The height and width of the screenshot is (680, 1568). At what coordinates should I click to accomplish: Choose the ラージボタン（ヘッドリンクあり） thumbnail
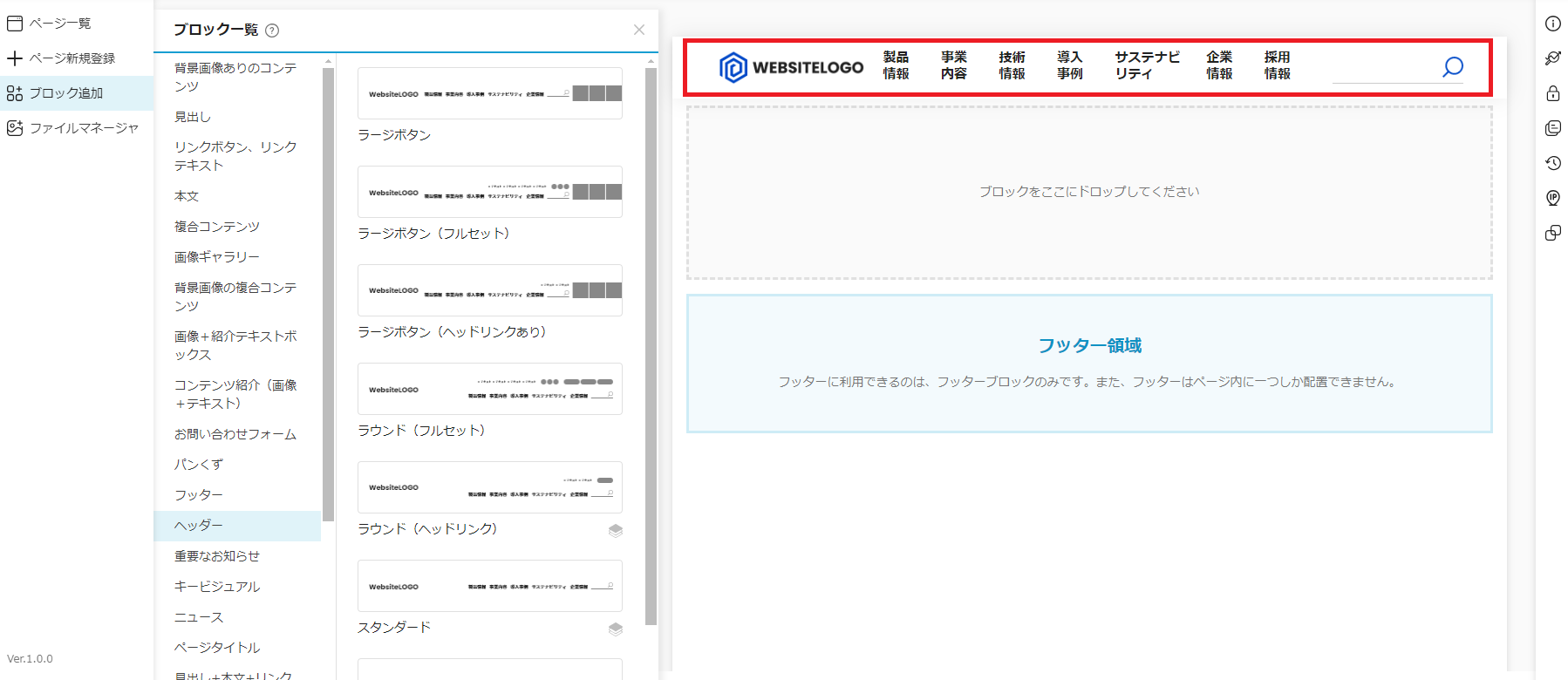tap(490, 290)
